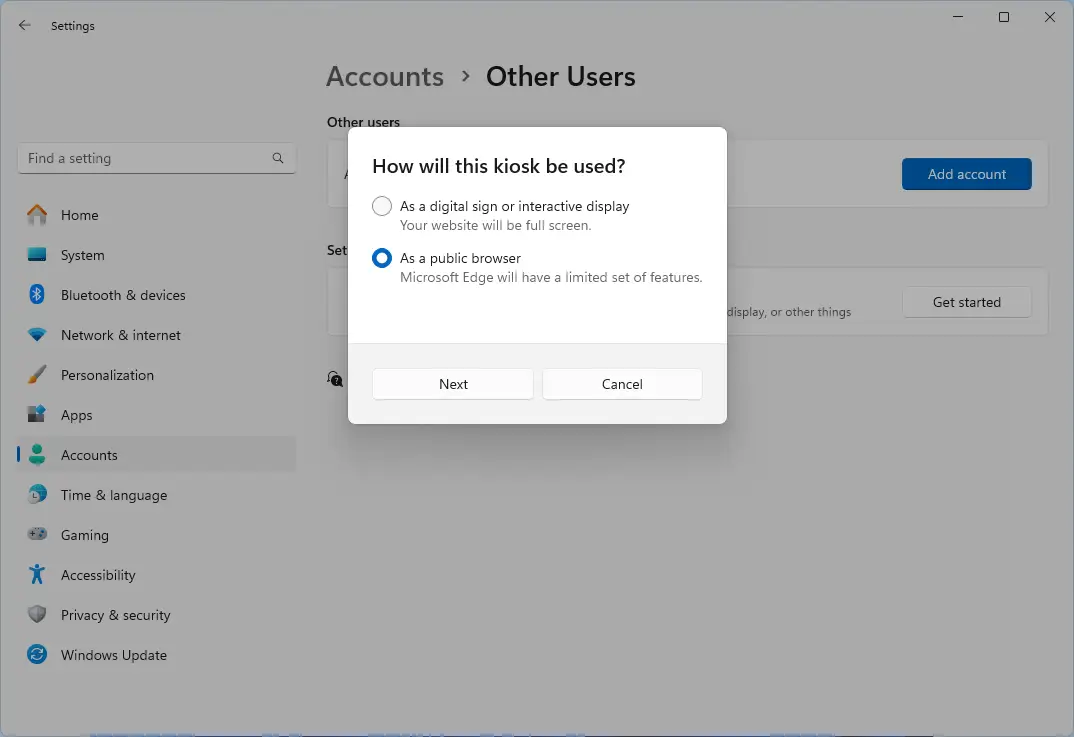The image size is (1074, 737).
Task: Select the public browser radio option
Action: (x=382, y=258)
